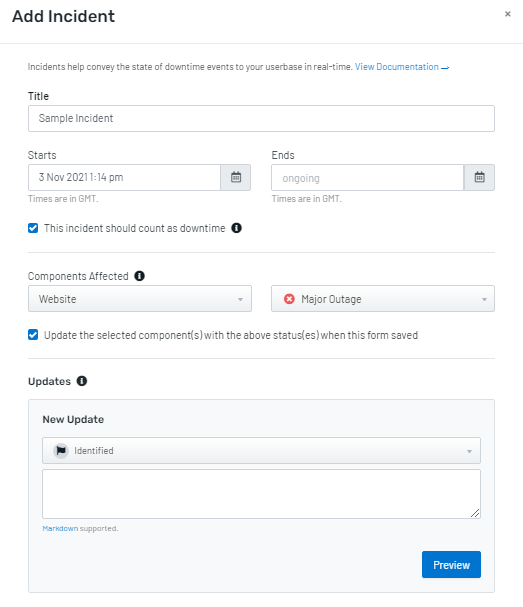Viewport: 523px width, 607px height.
Task: Close the Add Incident dialog
Action: tap(508, 14)
